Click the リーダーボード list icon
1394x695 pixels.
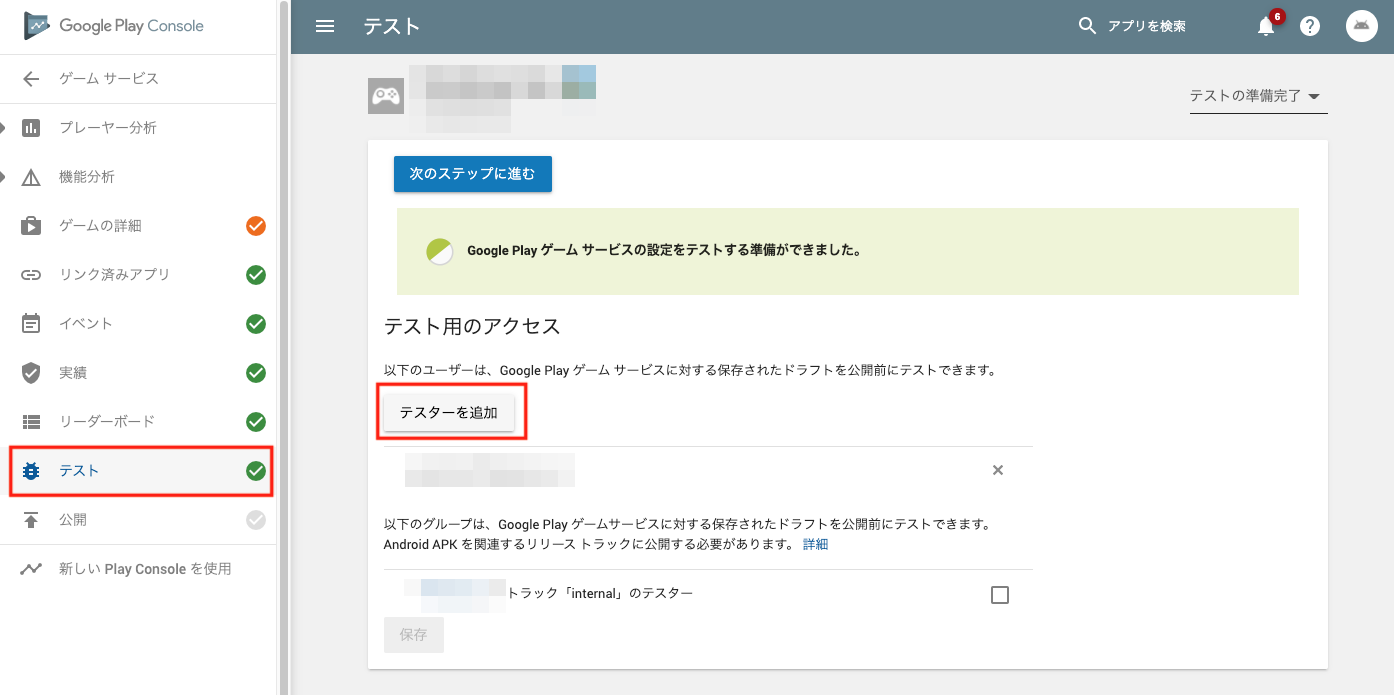(31, 422)
